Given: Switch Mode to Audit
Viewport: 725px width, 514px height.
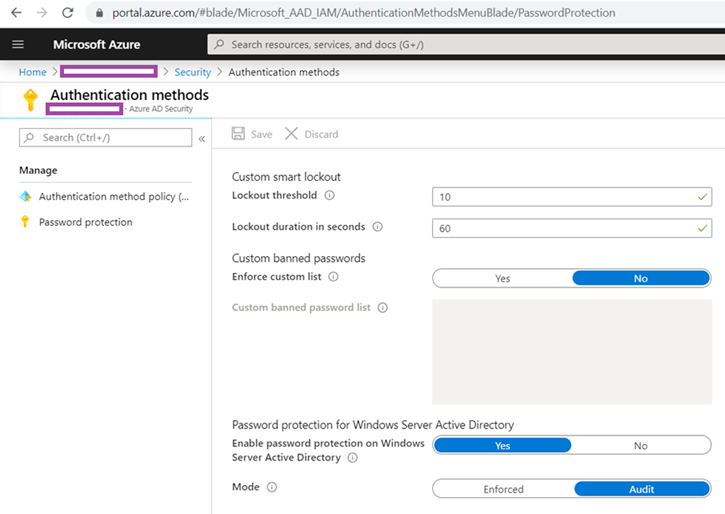Looking at the screenshot, I should coord(642,489).
